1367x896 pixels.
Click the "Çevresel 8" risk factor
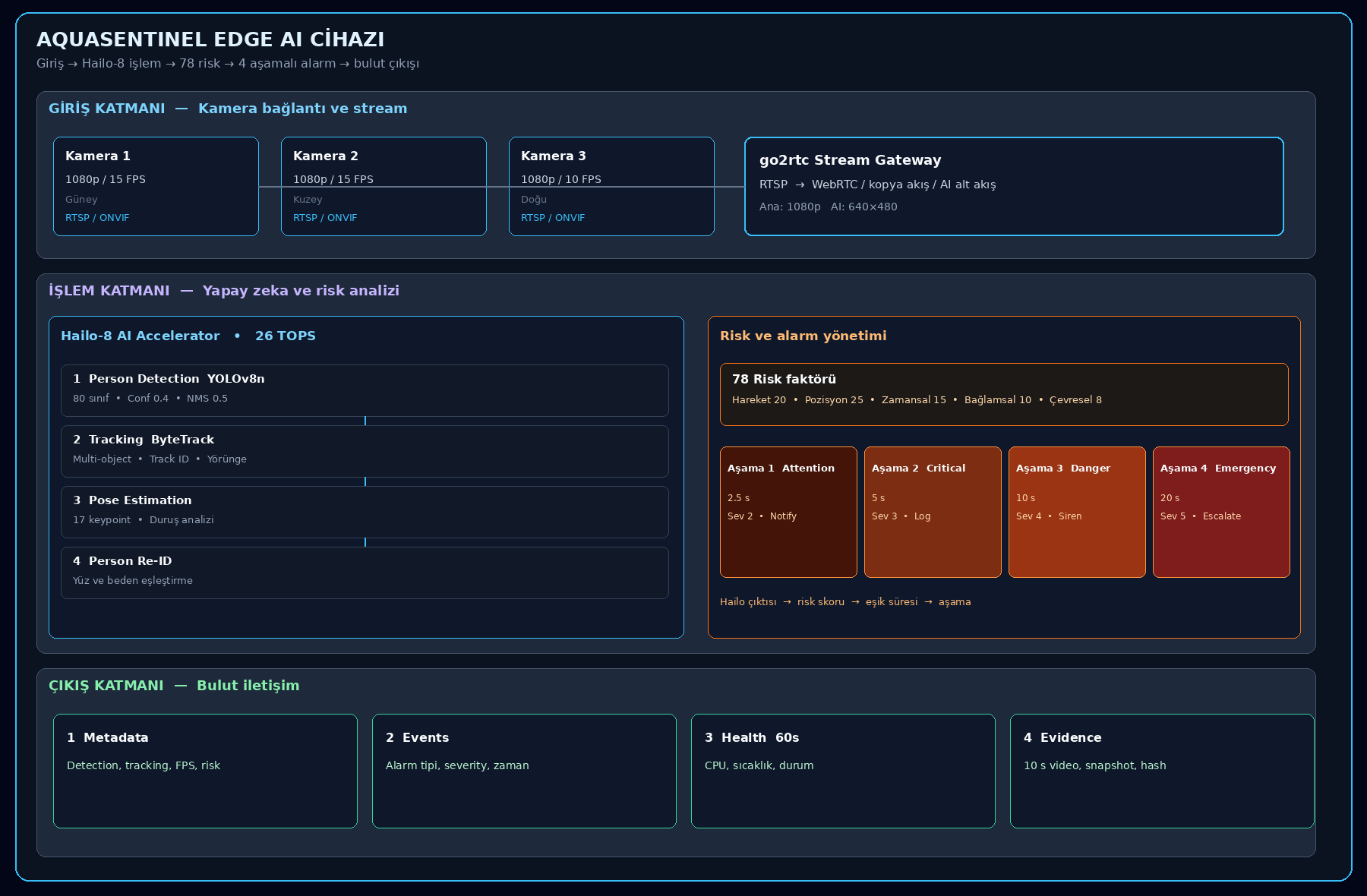1075,400
